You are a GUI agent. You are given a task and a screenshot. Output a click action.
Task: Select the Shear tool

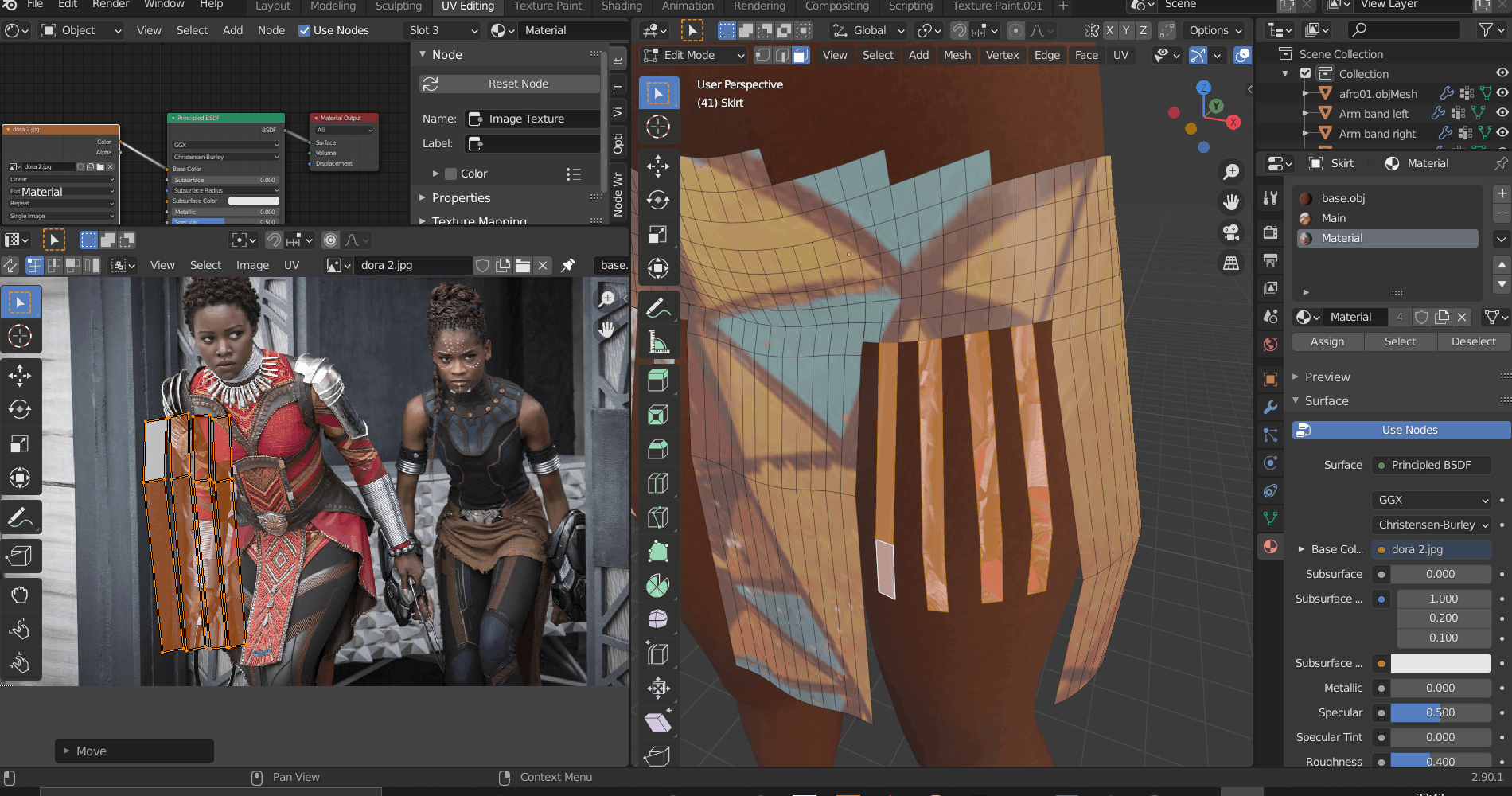(x=658, y=722)
